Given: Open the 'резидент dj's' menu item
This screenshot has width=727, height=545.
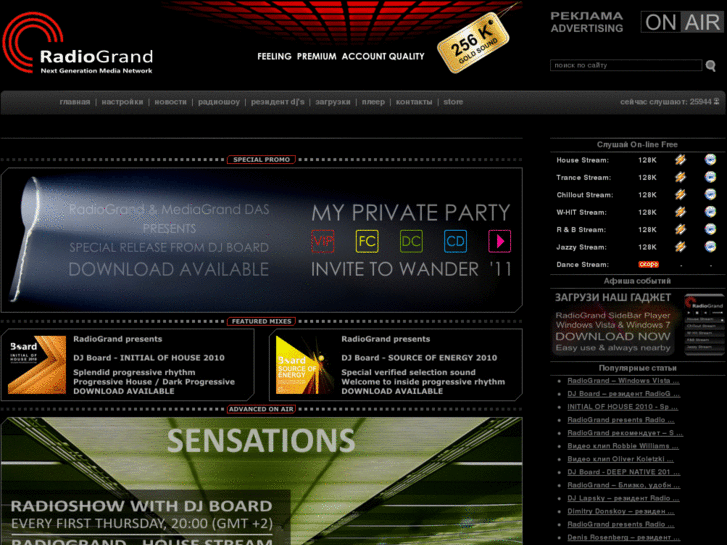Looking at the screenshot, I should pyautogui.click(x=278, y=102).
